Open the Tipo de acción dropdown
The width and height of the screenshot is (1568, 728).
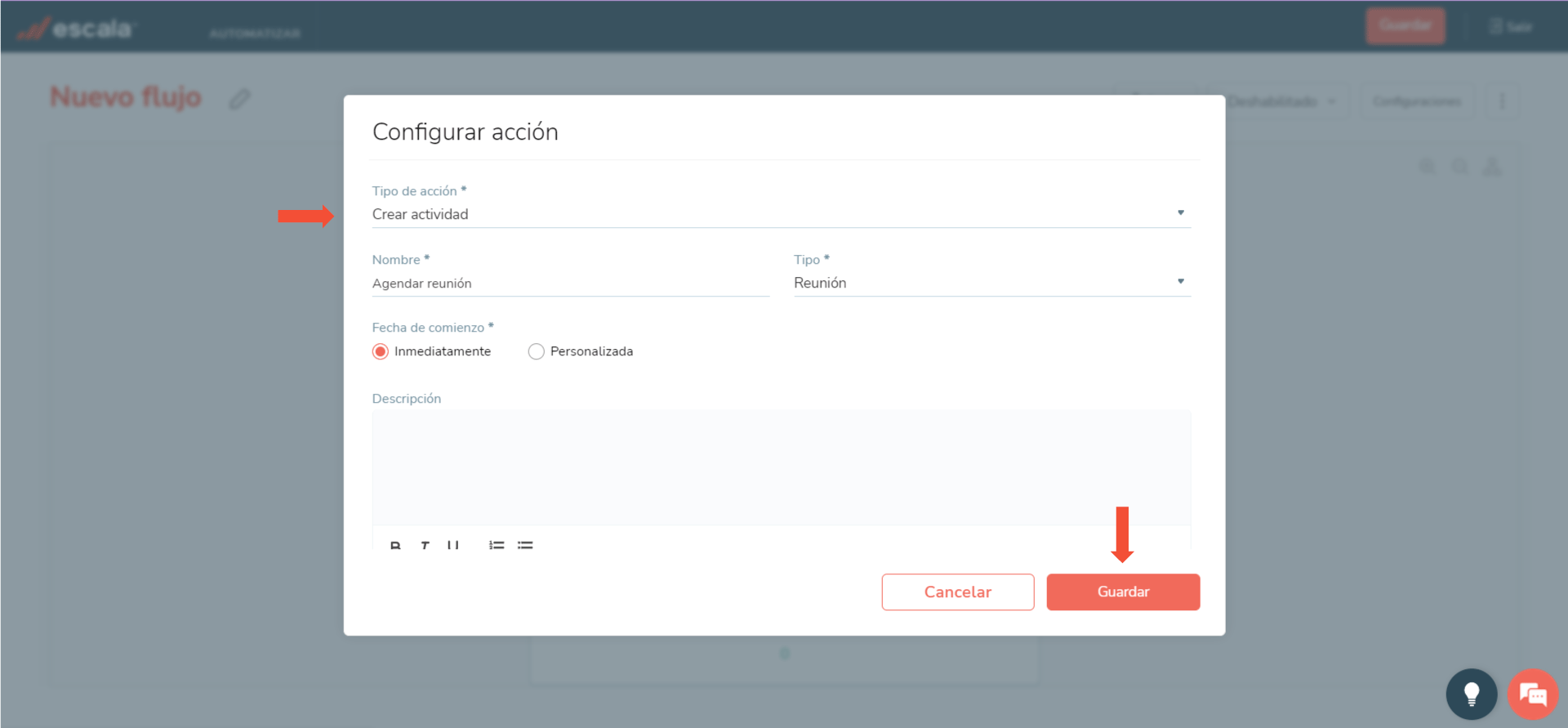coord(782,214)
